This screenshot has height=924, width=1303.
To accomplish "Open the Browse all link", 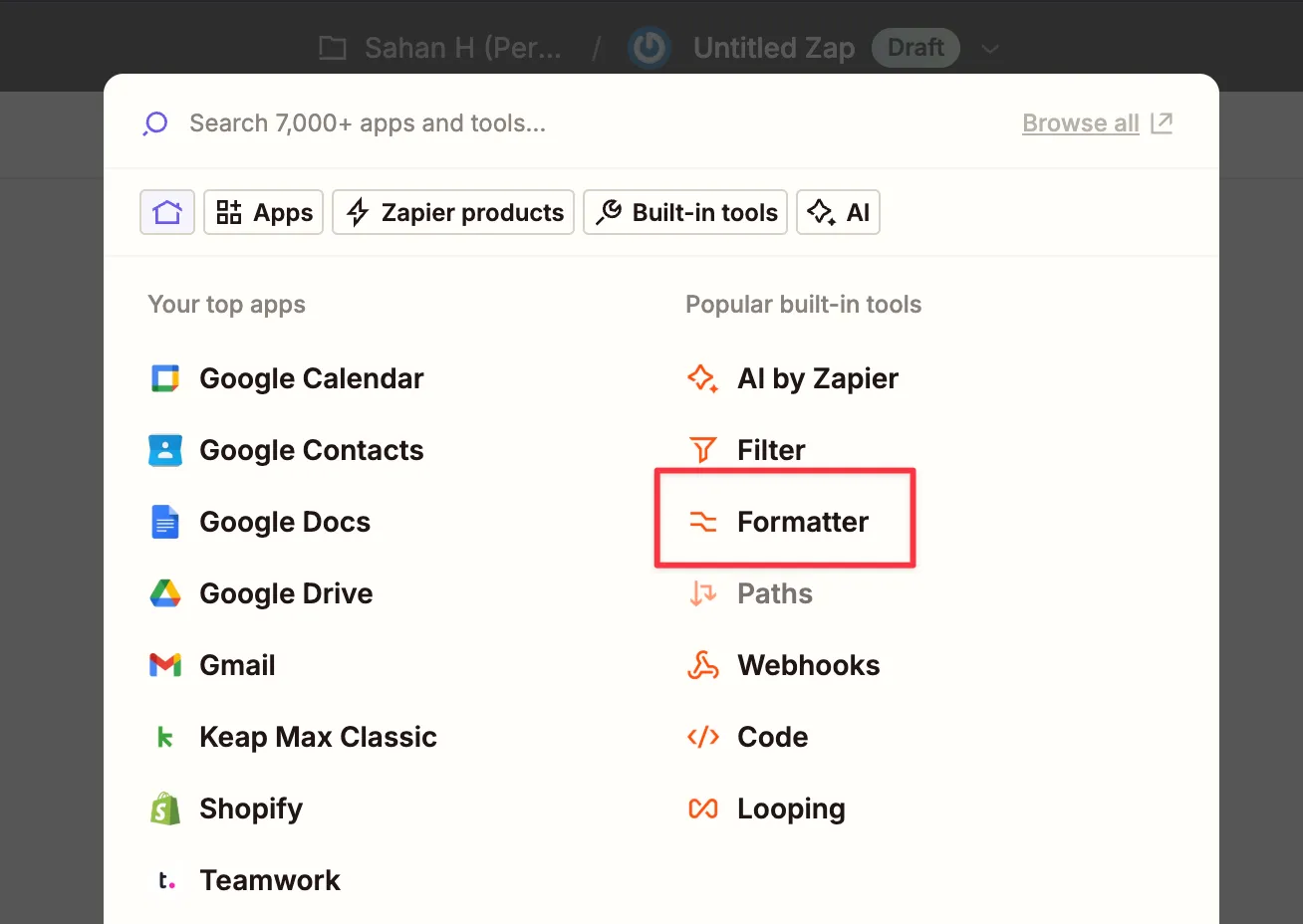I will point(1081,123).
